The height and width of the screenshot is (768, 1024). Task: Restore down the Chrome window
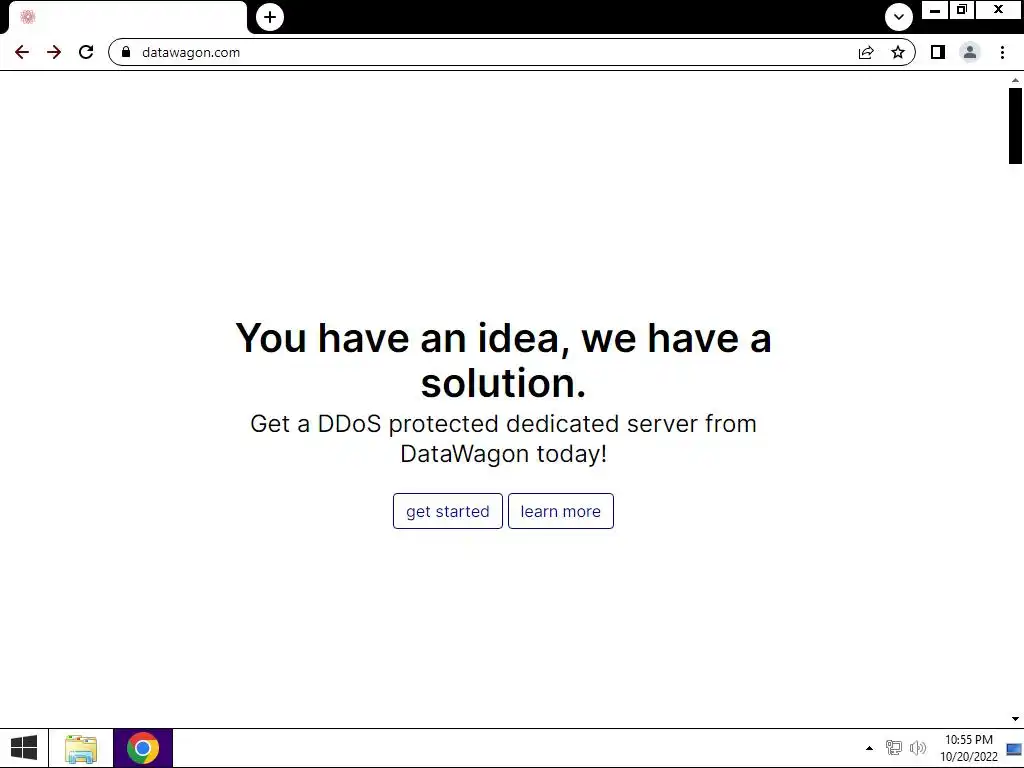coord(962,10)
